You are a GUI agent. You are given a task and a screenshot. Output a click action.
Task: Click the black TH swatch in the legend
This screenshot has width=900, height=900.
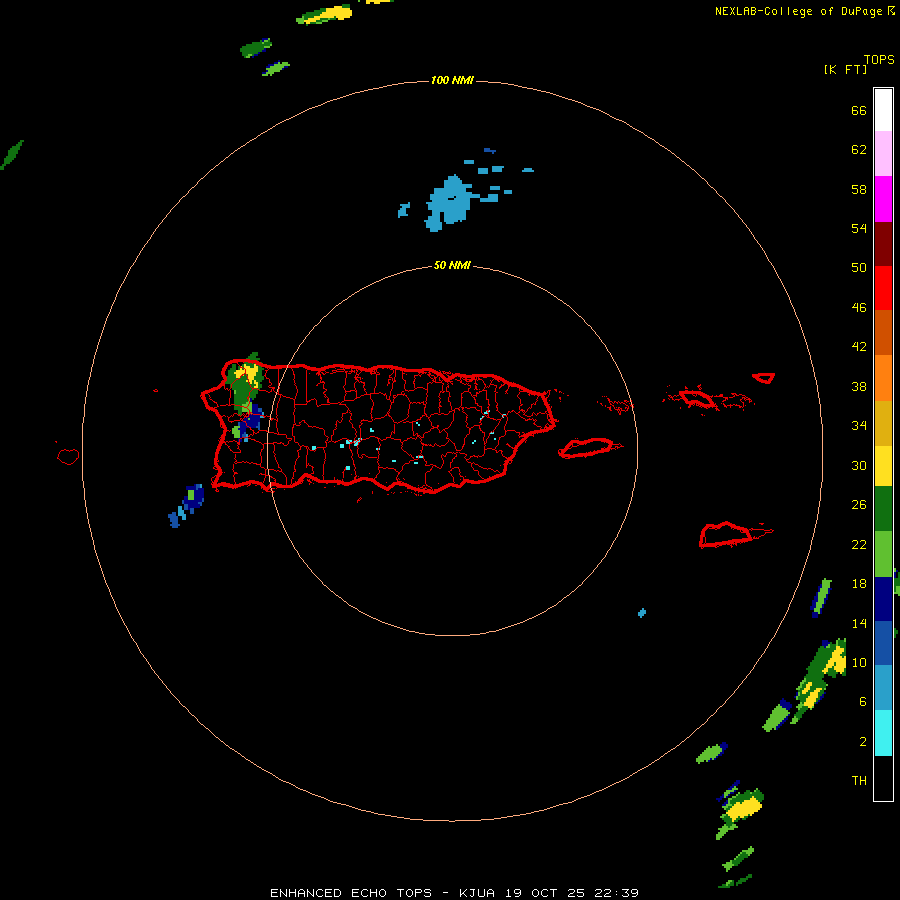click(x=883, y=778)
